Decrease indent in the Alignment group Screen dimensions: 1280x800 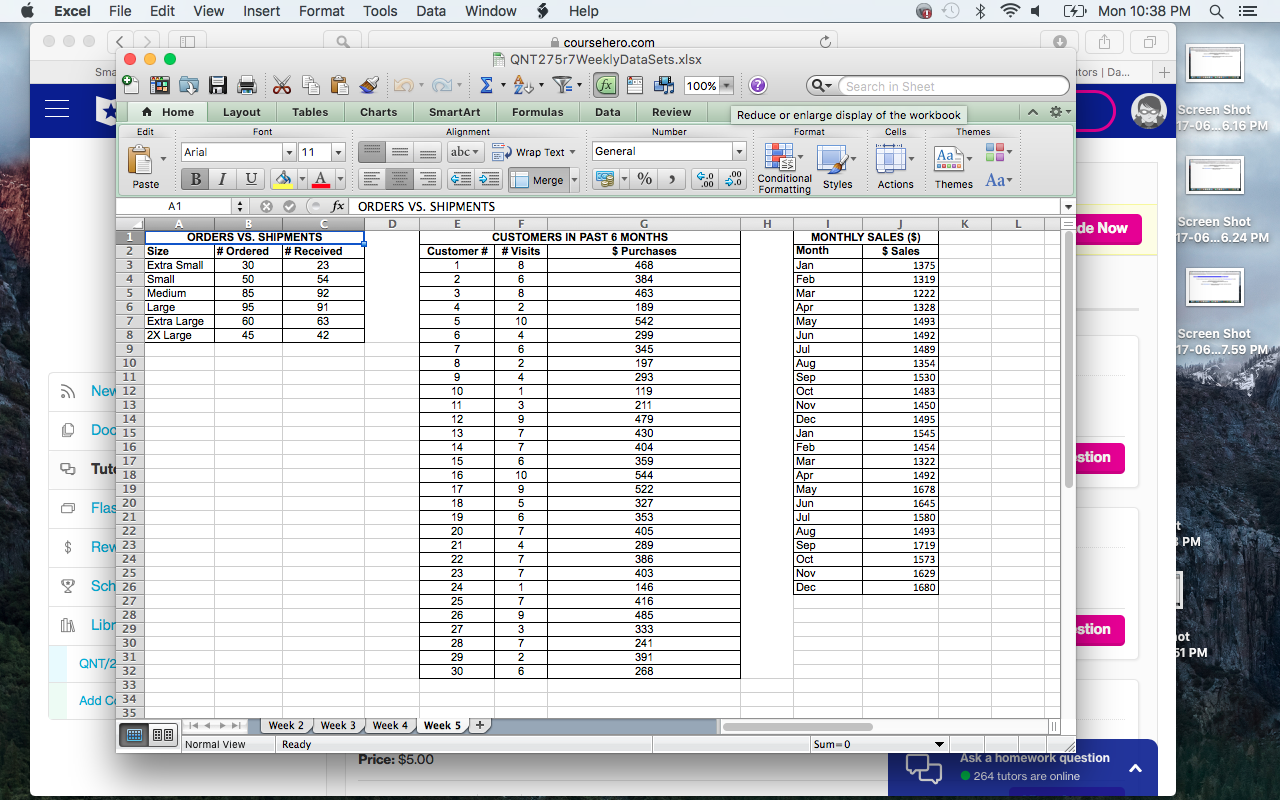click(461, 179)
